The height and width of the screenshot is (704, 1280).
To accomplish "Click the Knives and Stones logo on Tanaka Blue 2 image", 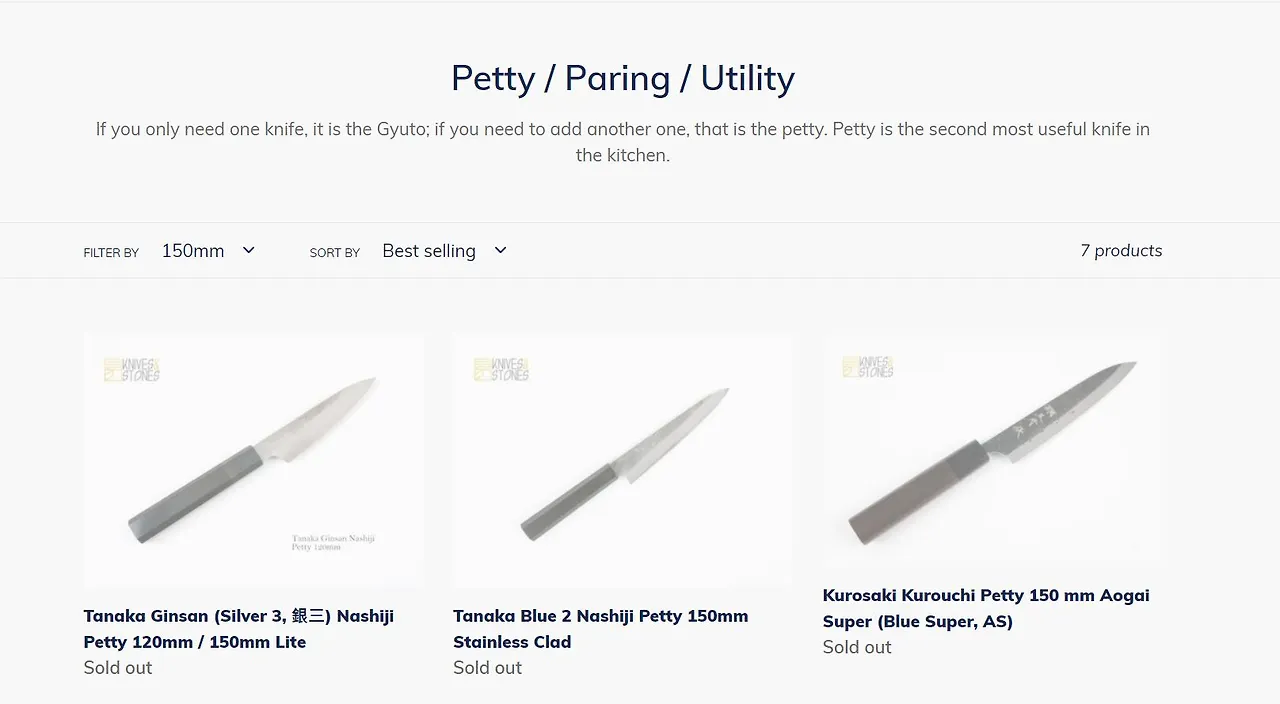I will coord(501,370).
